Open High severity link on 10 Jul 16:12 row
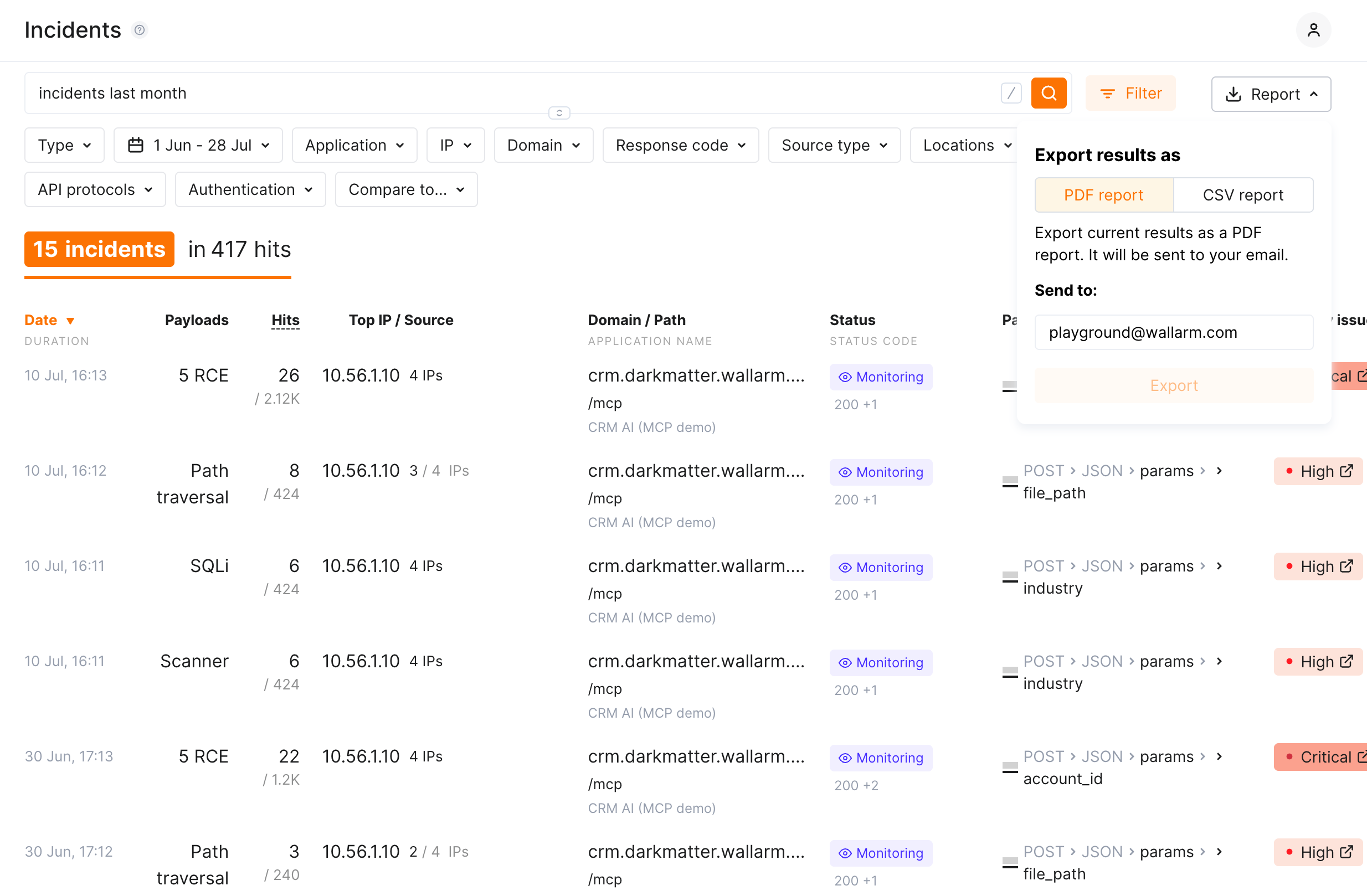The height and width of the screenshot is (896, 1367). [1318, 472]
